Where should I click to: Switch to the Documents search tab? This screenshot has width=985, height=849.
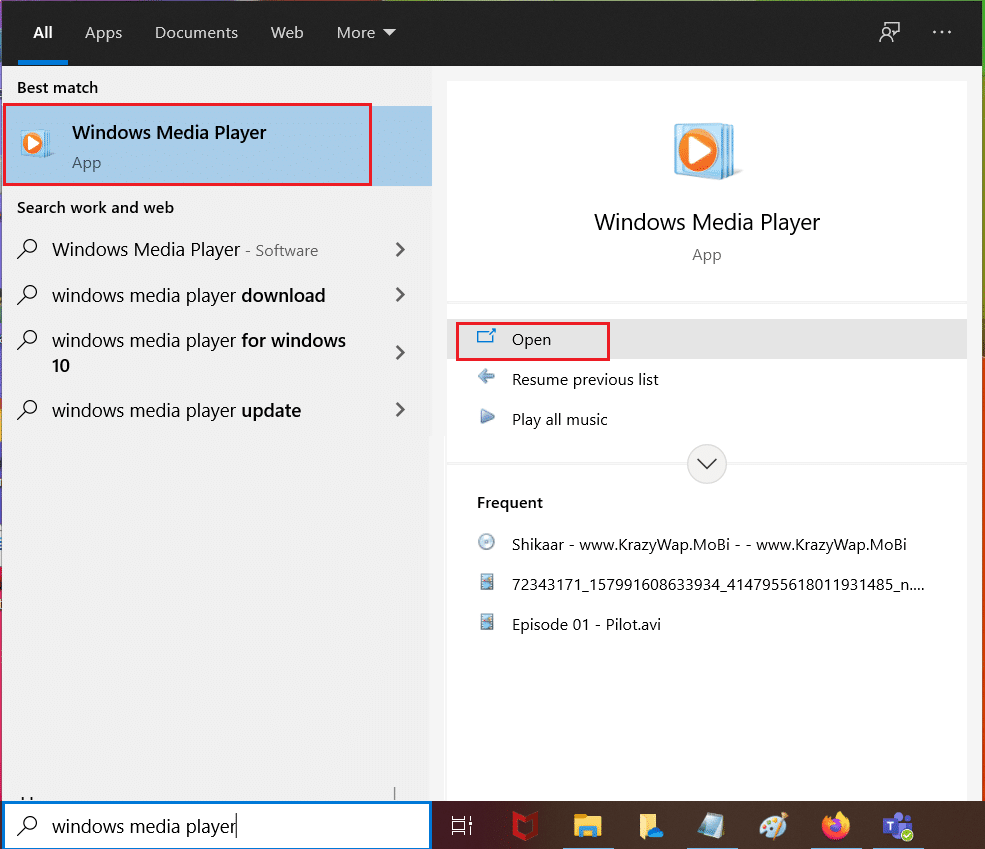pyautogui.click(x=196, y=32)
